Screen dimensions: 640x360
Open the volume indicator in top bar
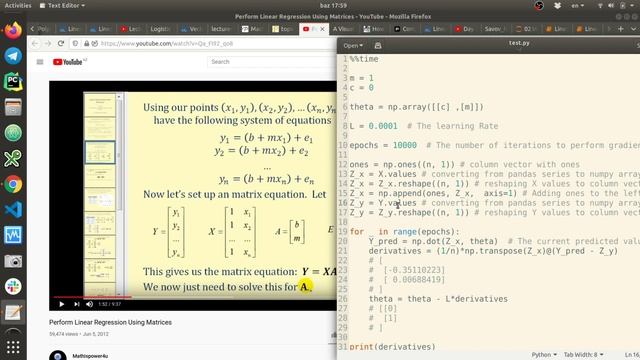tap(611, 5)
